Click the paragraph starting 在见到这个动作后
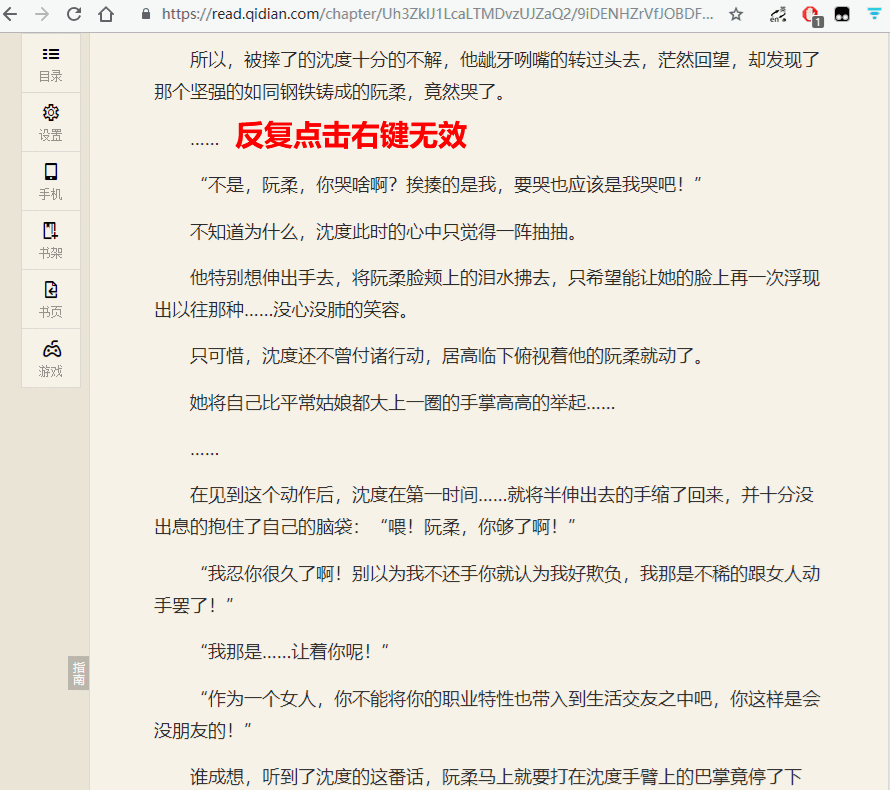 [484, 511]
